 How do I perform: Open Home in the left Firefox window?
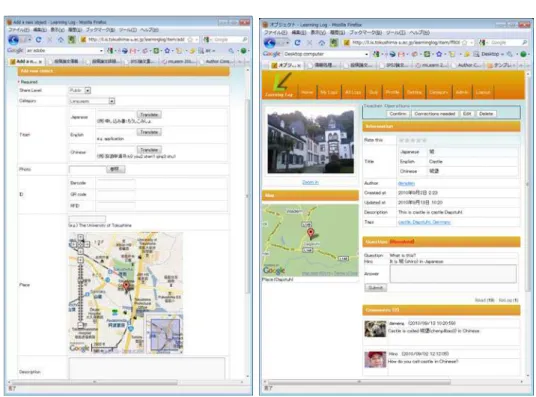[61, 40]
